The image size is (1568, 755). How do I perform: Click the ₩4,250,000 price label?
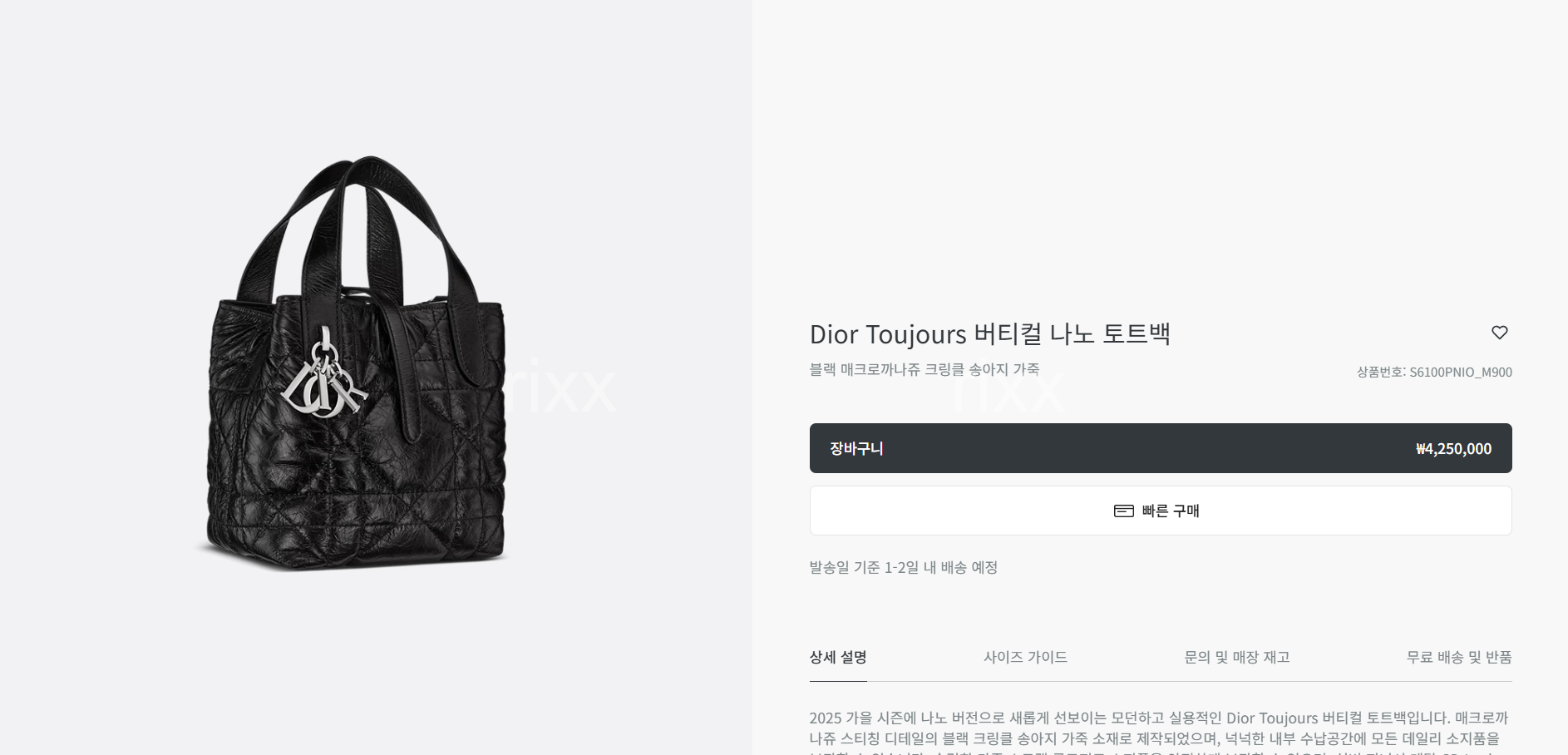click(1453, 449)
